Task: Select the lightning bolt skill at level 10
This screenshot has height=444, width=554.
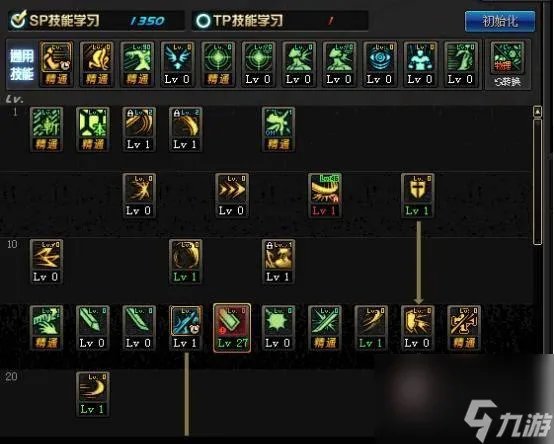Action: coord(46,261)
